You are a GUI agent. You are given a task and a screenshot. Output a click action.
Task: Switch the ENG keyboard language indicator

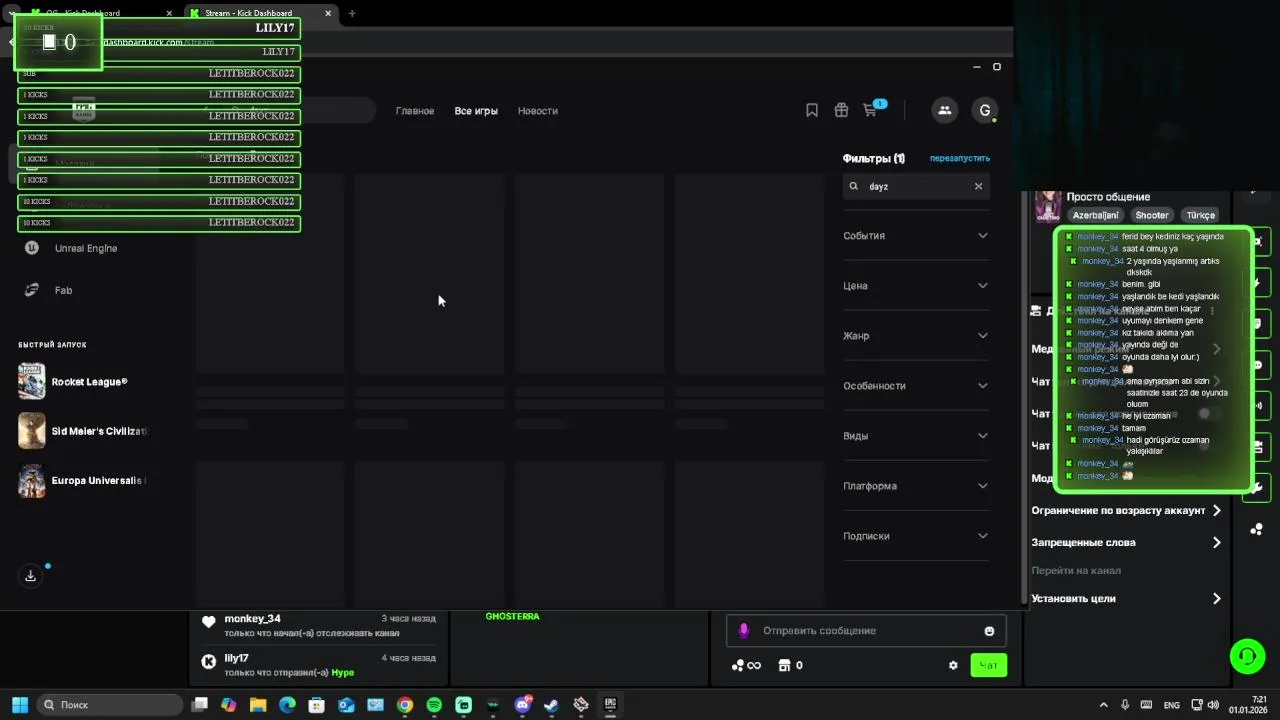click(1172, 705)
